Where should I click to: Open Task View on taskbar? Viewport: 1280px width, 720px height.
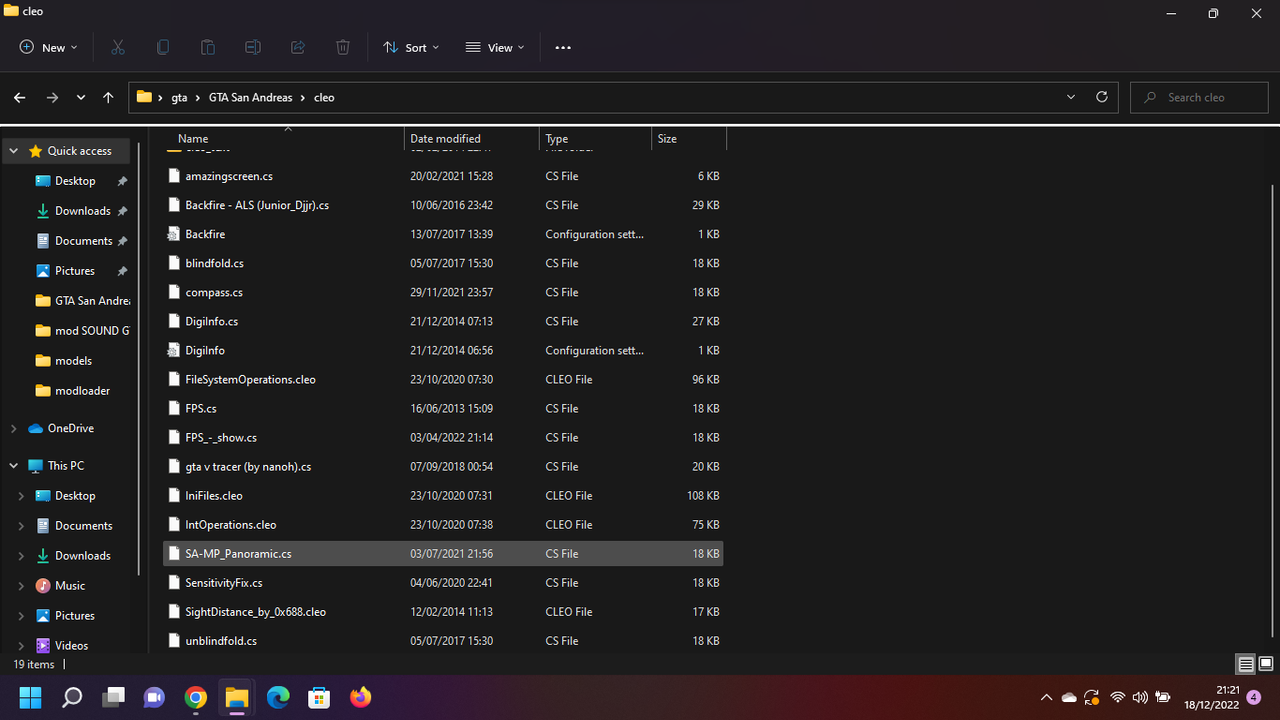click(113, 697)
